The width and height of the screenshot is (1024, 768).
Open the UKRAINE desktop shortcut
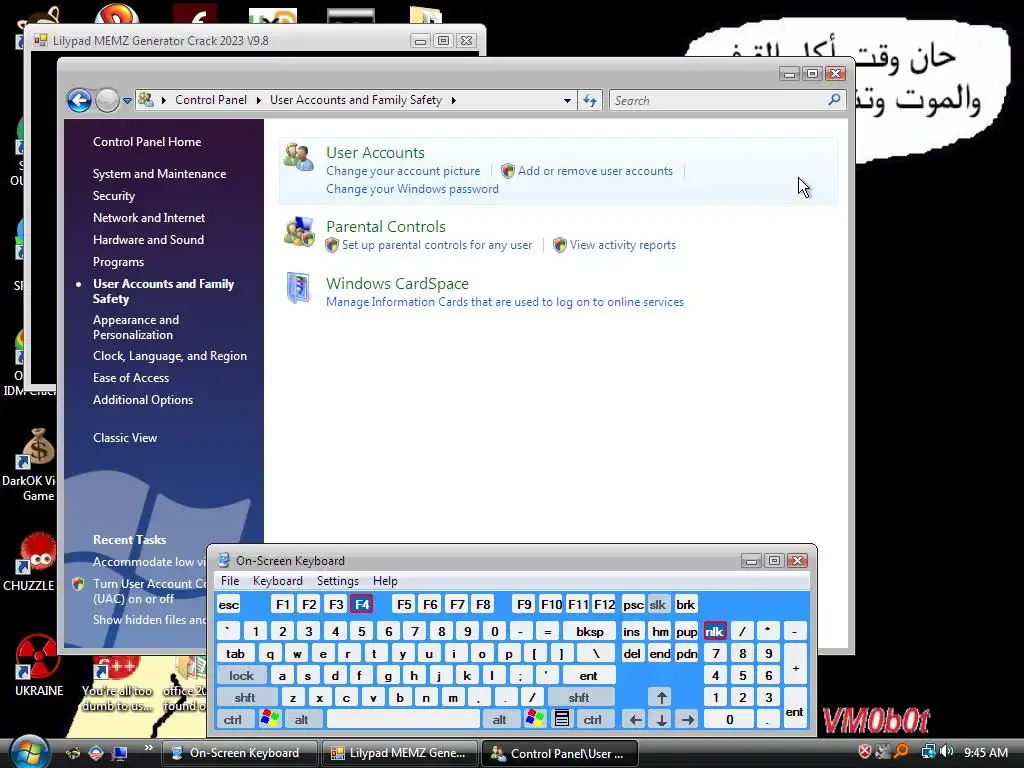[x=39, y=665]
